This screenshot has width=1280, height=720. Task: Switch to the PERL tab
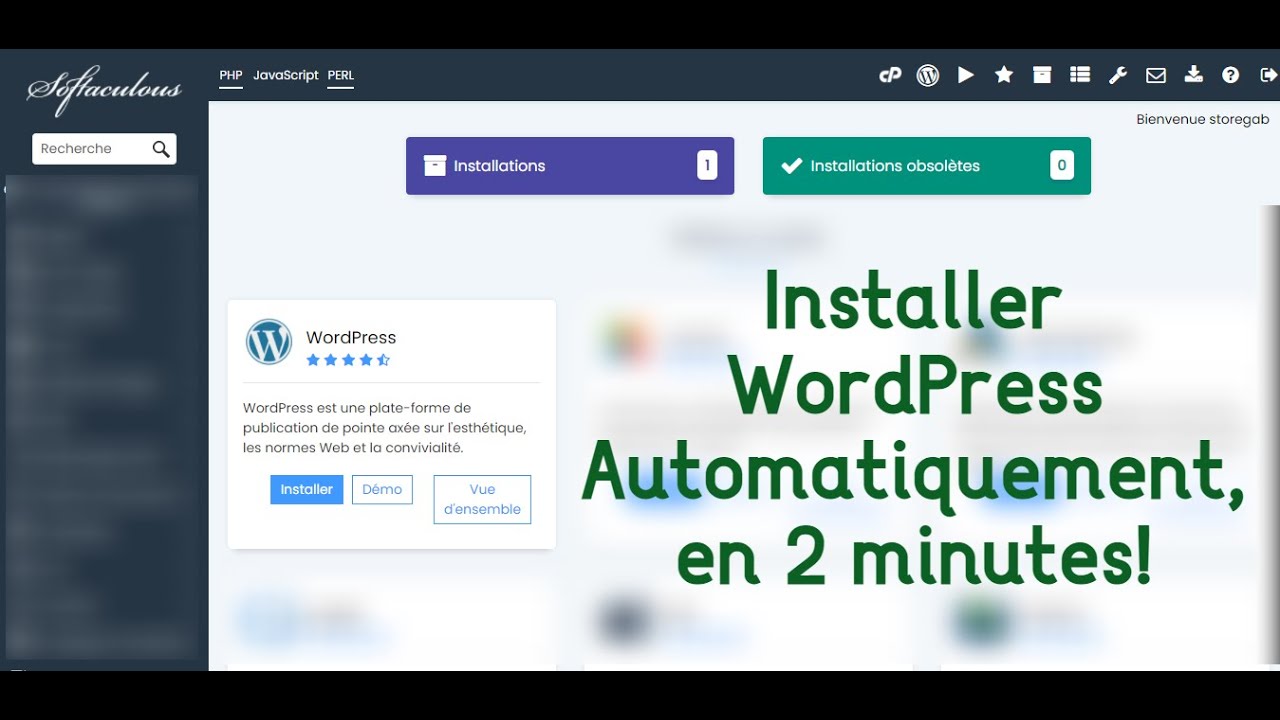341,76
